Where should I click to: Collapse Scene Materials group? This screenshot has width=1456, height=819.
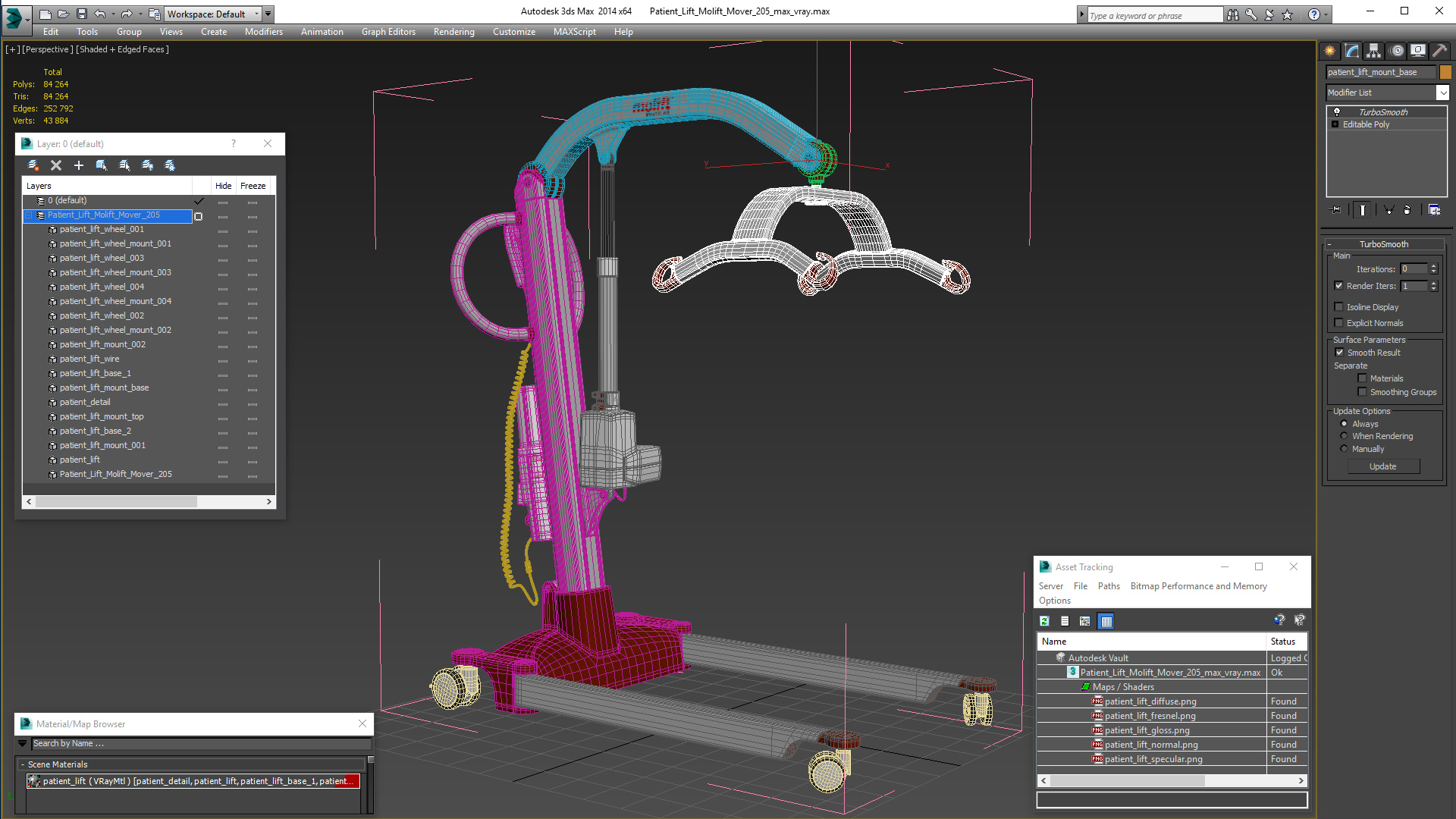pos(23,764)
